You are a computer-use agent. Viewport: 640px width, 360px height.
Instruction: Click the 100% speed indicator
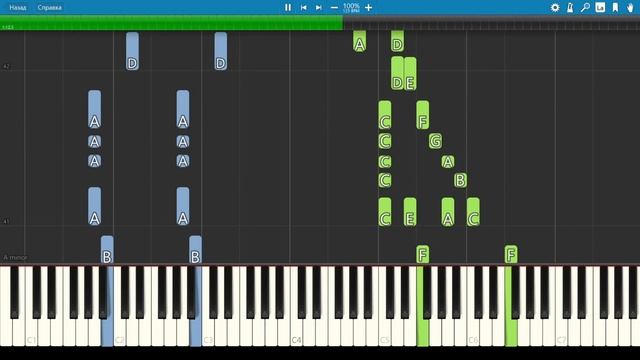351,6
